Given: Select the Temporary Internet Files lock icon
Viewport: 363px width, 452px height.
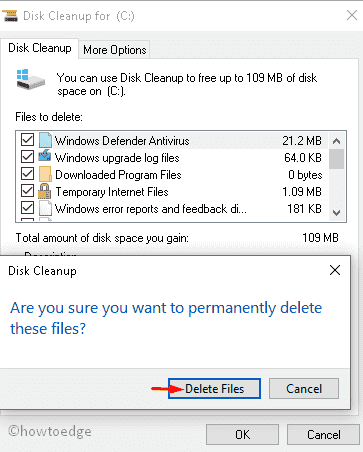Looking at the screenshot, I should (x=44, y=191).
